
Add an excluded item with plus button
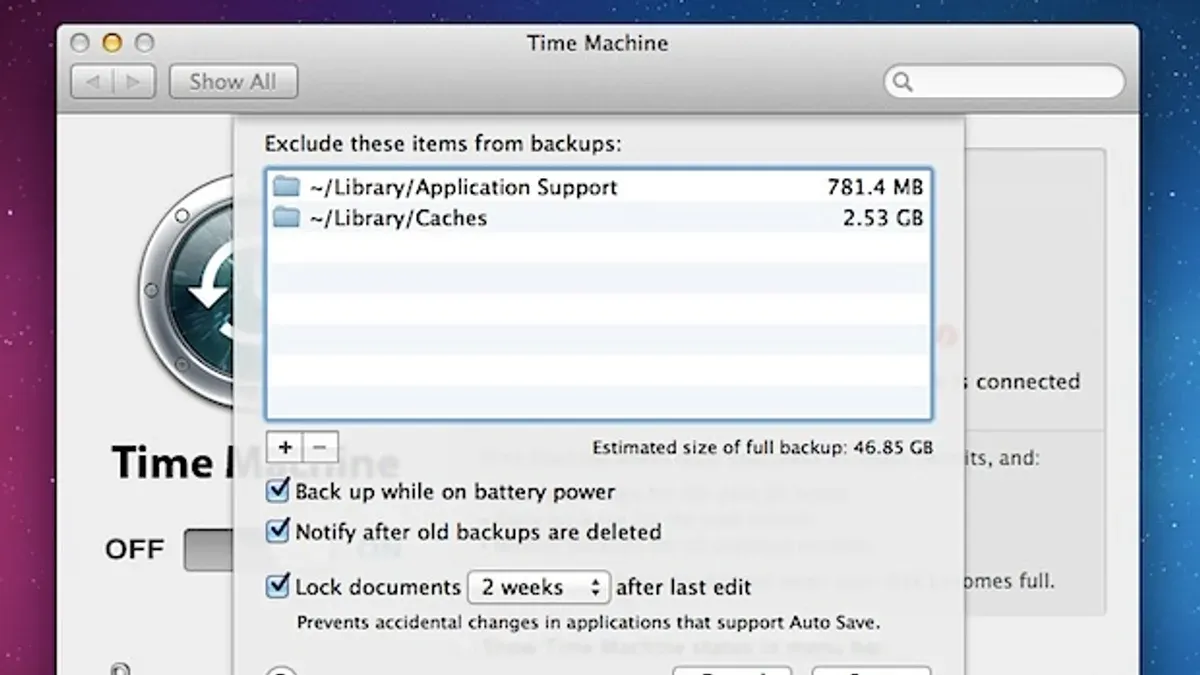(x=285, y=447)
